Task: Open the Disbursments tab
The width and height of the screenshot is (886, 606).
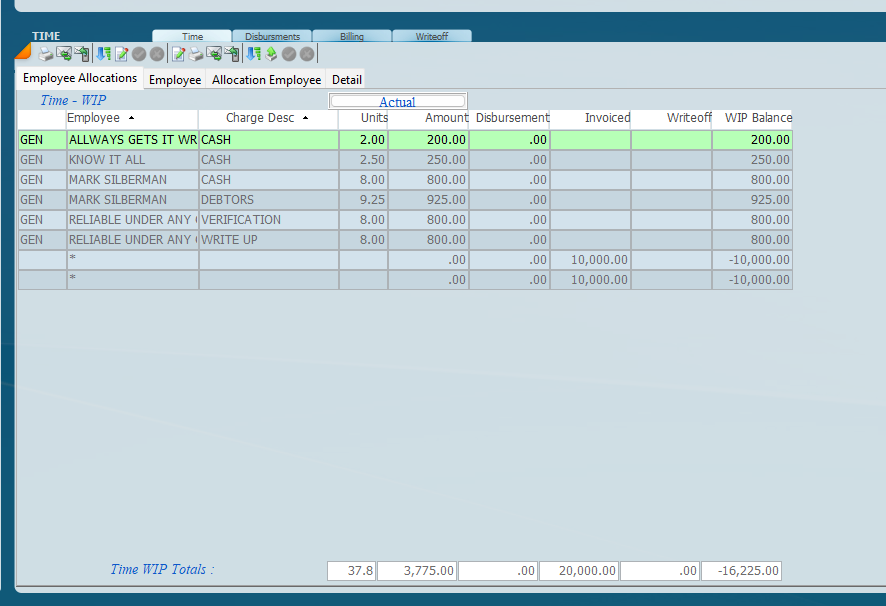Action: 272,37
